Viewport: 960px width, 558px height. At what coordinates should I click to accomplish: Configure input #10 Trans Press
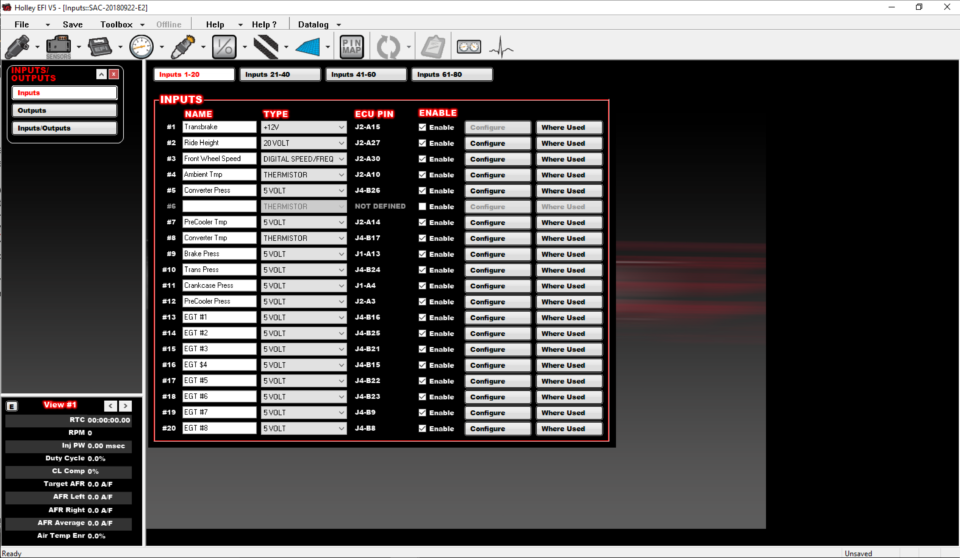click(x=498, y=270)
